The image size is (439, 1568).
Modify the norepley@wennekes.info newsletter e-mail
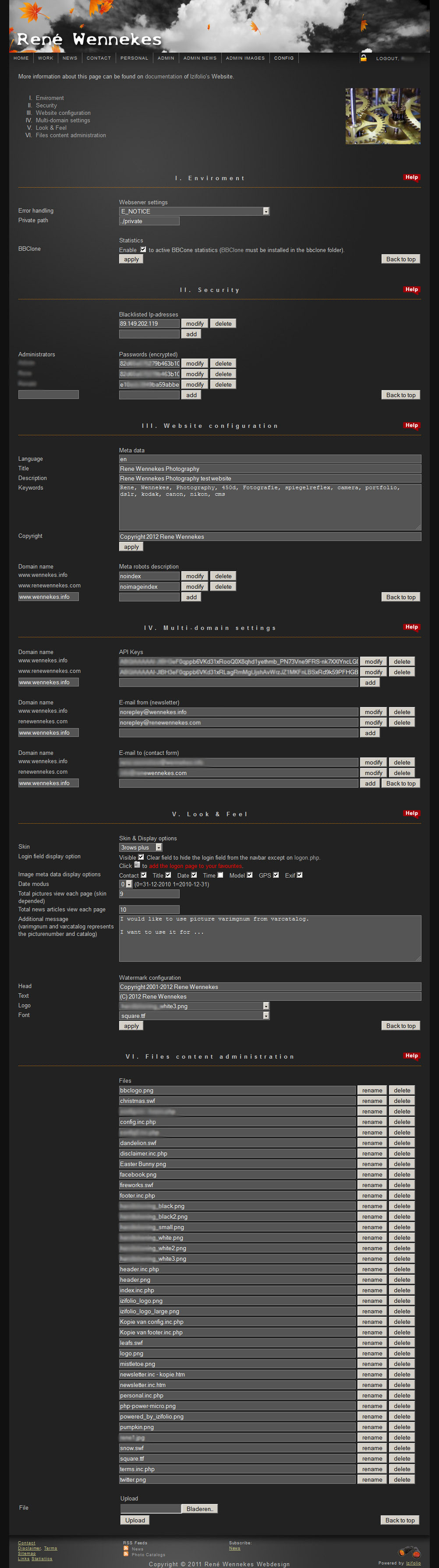coord(373,712)
